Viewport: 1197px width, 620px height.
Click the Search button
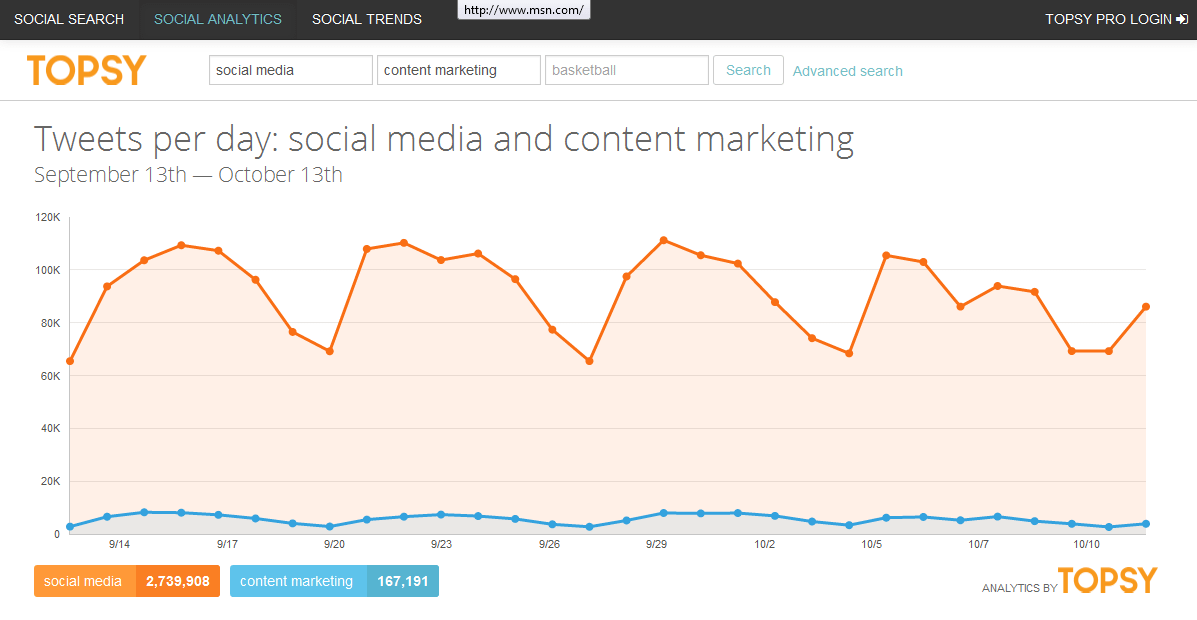(748, 70)
